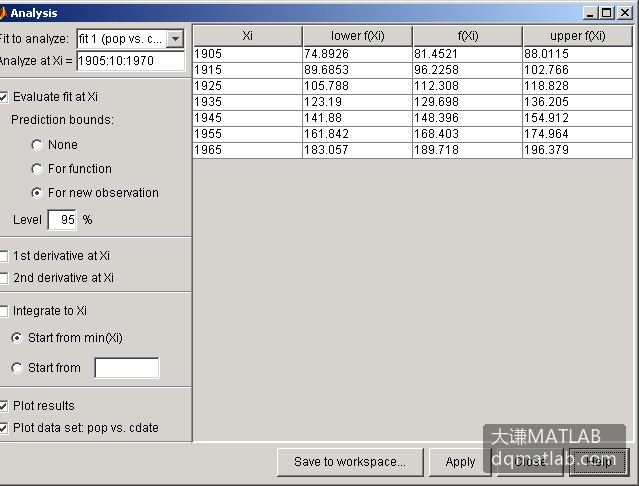Click lower bound value 123.19

pos(357,102)
